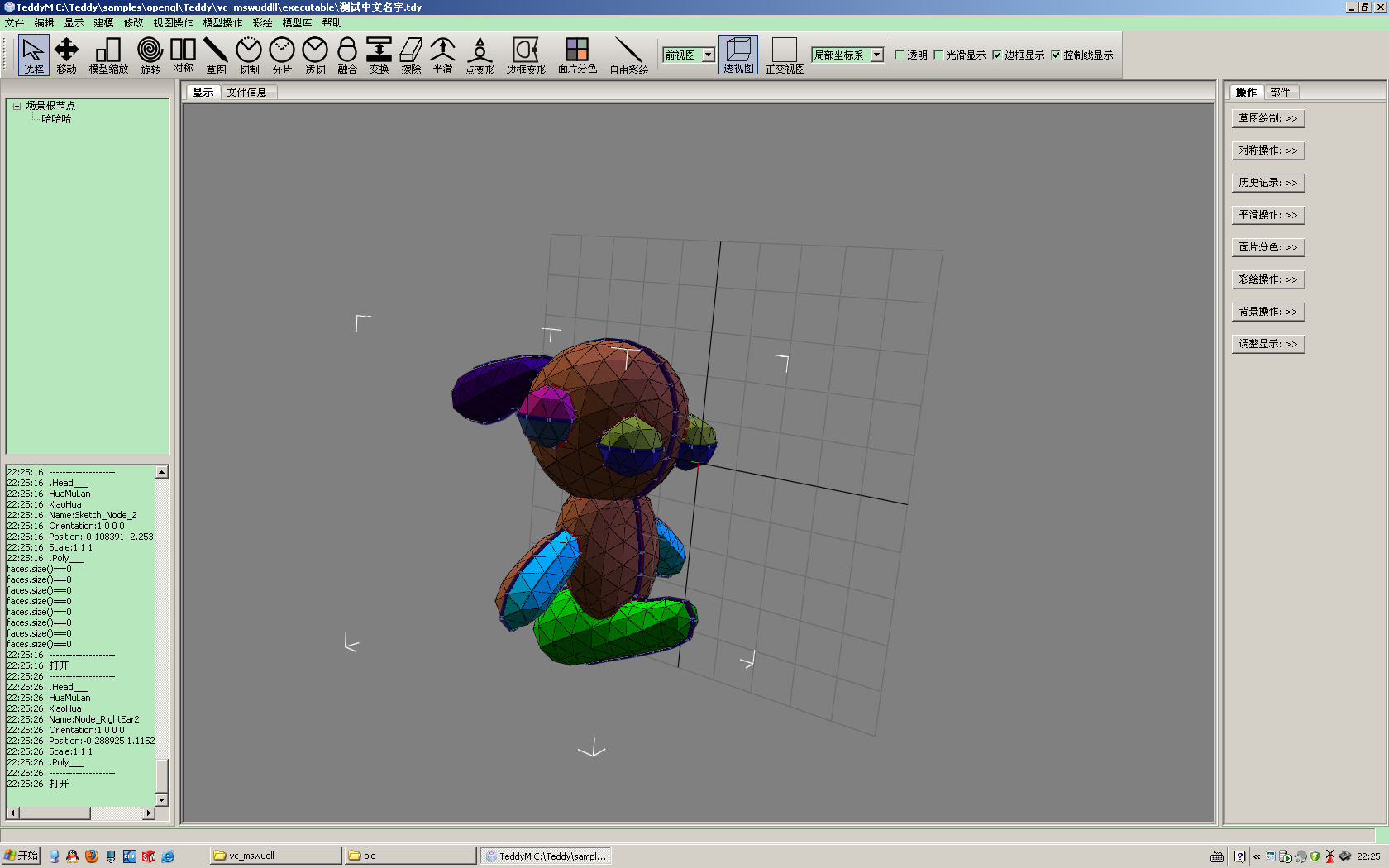Open the 模型操作 menu

pyautogui.click(x=223, y=23)
